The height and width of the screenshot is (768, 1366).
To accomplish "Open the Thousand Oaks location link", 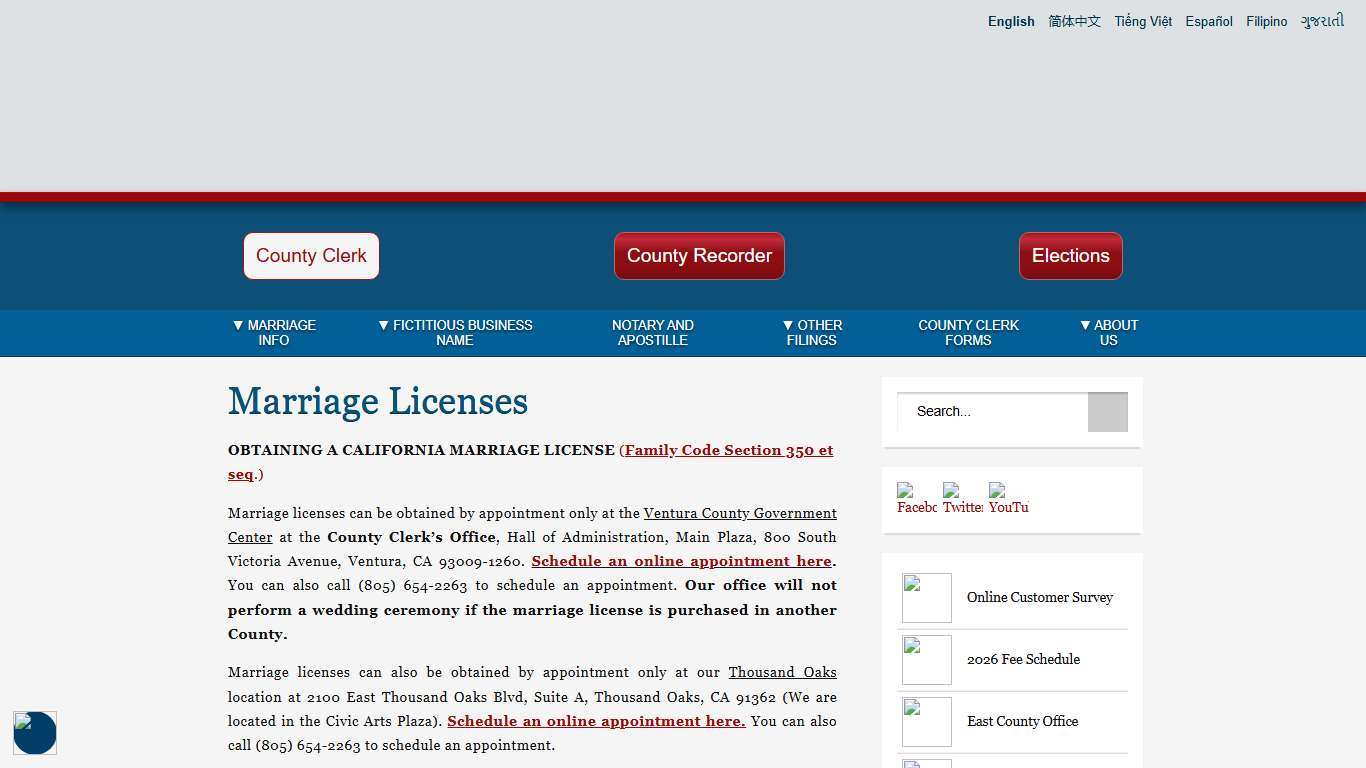I will click(x=782, y=672).
